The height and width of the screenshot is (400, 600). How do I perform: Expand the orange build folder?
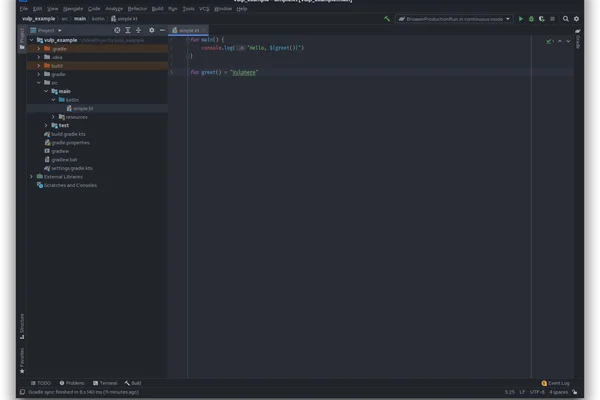(x=39, y=66)
